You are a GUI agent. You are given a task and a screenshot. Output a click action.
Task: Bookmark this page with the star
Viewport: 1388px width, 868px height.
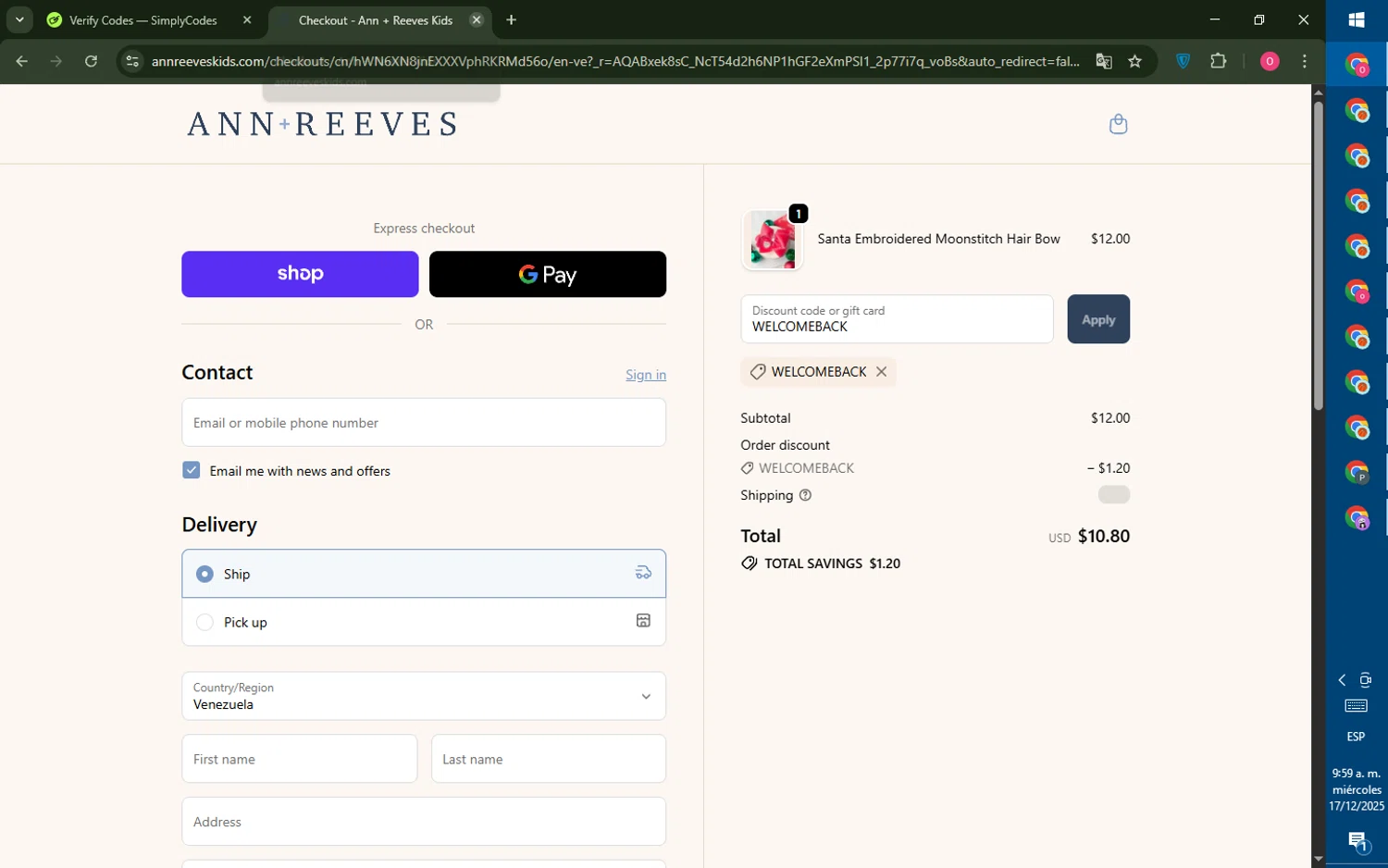pos(1135,61)
